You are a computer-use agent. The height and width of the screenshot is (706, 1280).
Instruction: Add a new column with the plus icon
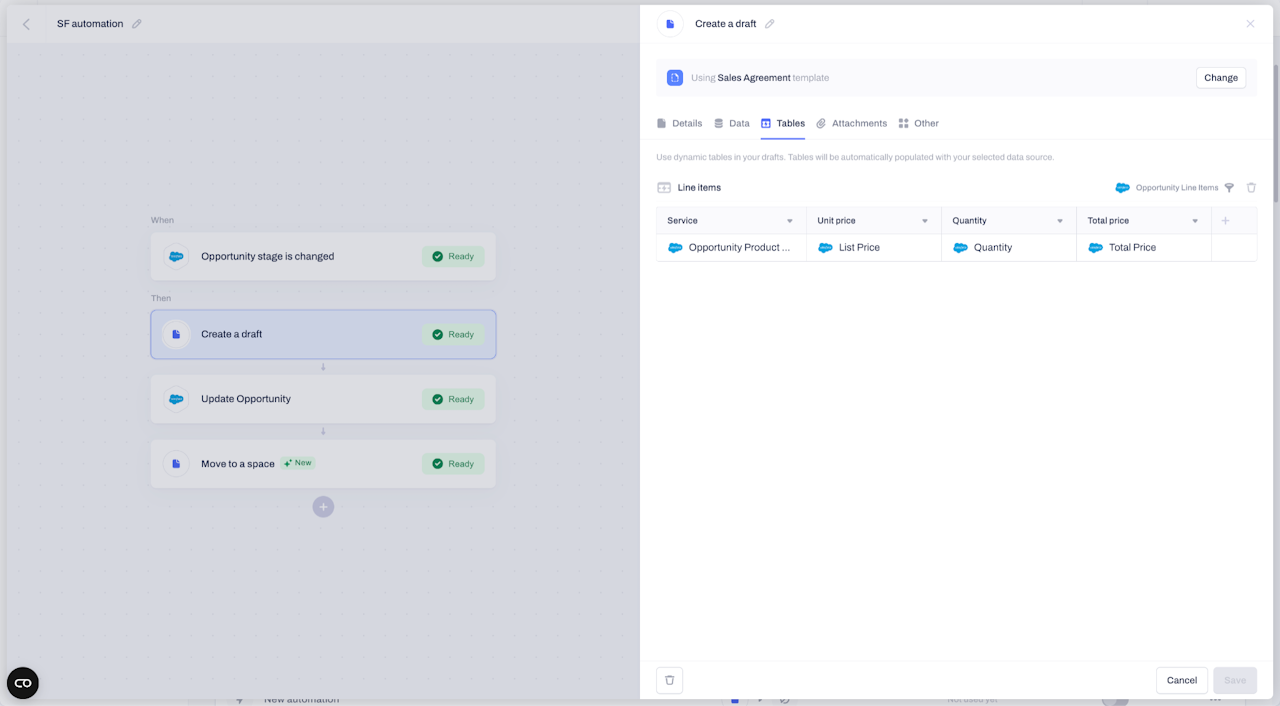1226,221
